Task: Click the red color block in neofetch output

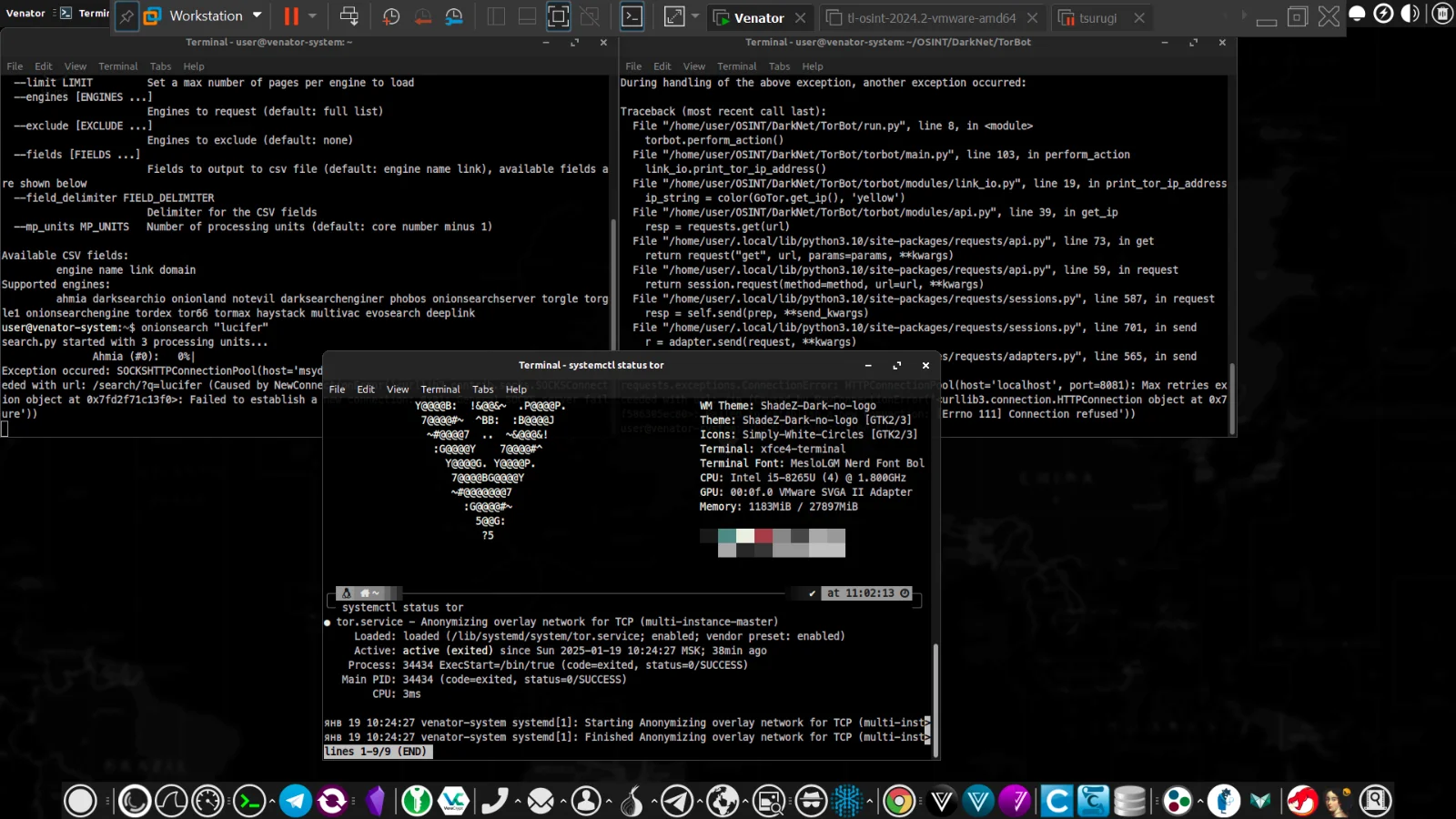Action: point(763,536)
